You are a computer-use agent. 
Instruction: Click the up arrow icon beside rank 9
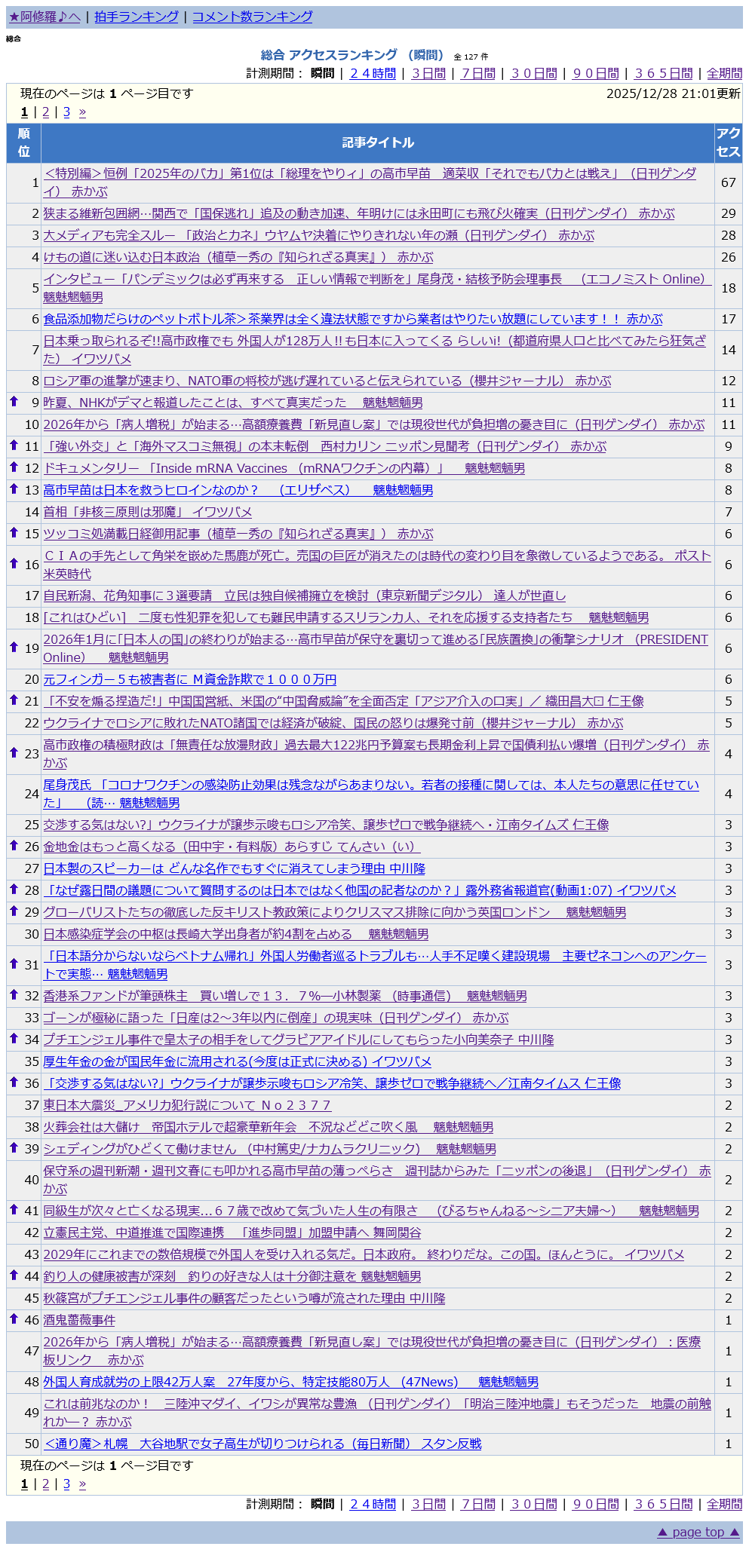[14, 402]
